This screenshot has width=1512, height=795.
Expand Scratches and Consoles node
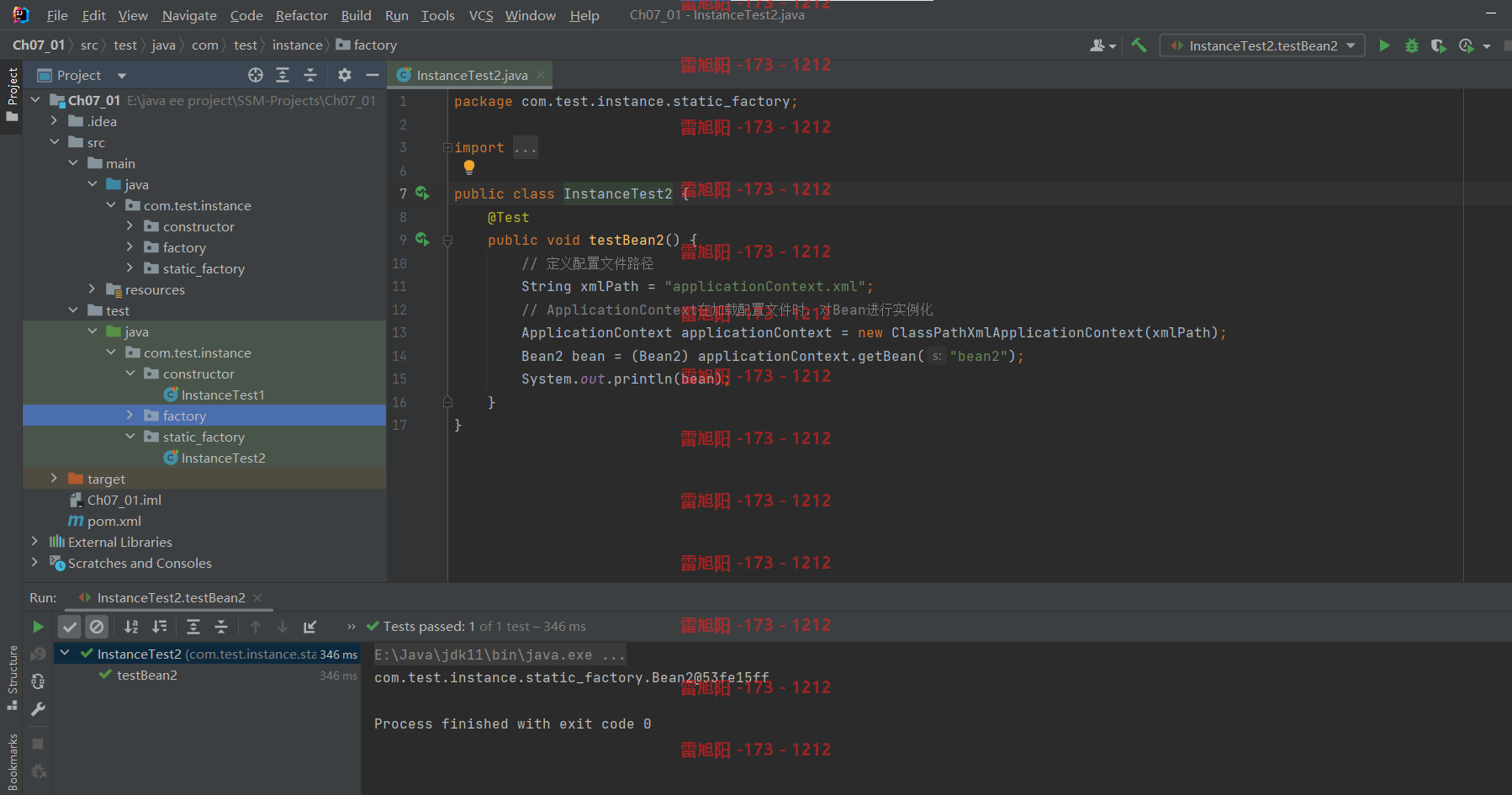click(34, 563)
